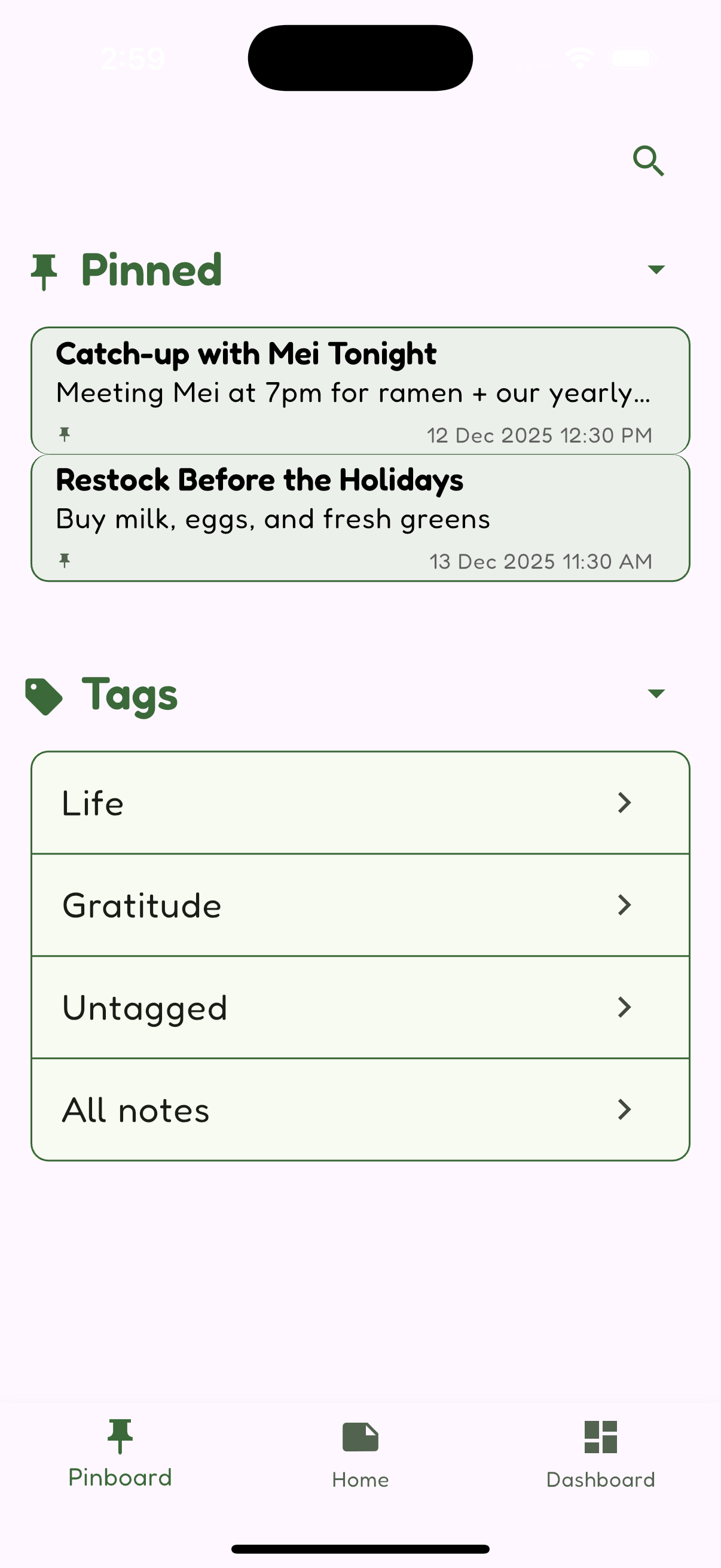Screen dimensions: 721x1568
Task: Tap small pin icon on Restock note
Action: pyautogui.click(x=65, y=560)
